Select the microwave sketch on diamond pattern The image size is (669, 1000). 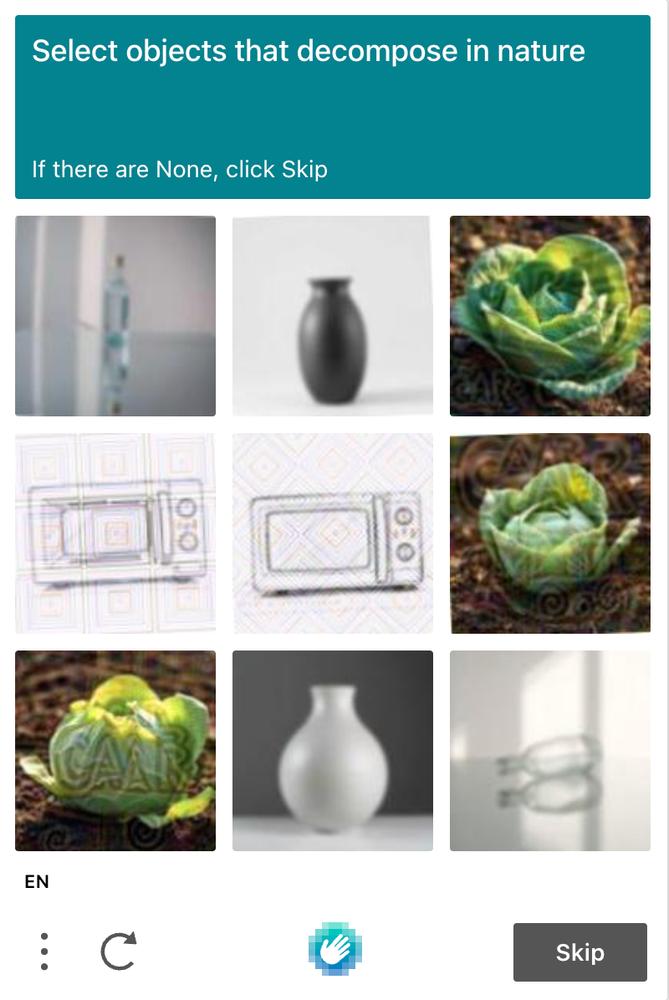point(332,533)
